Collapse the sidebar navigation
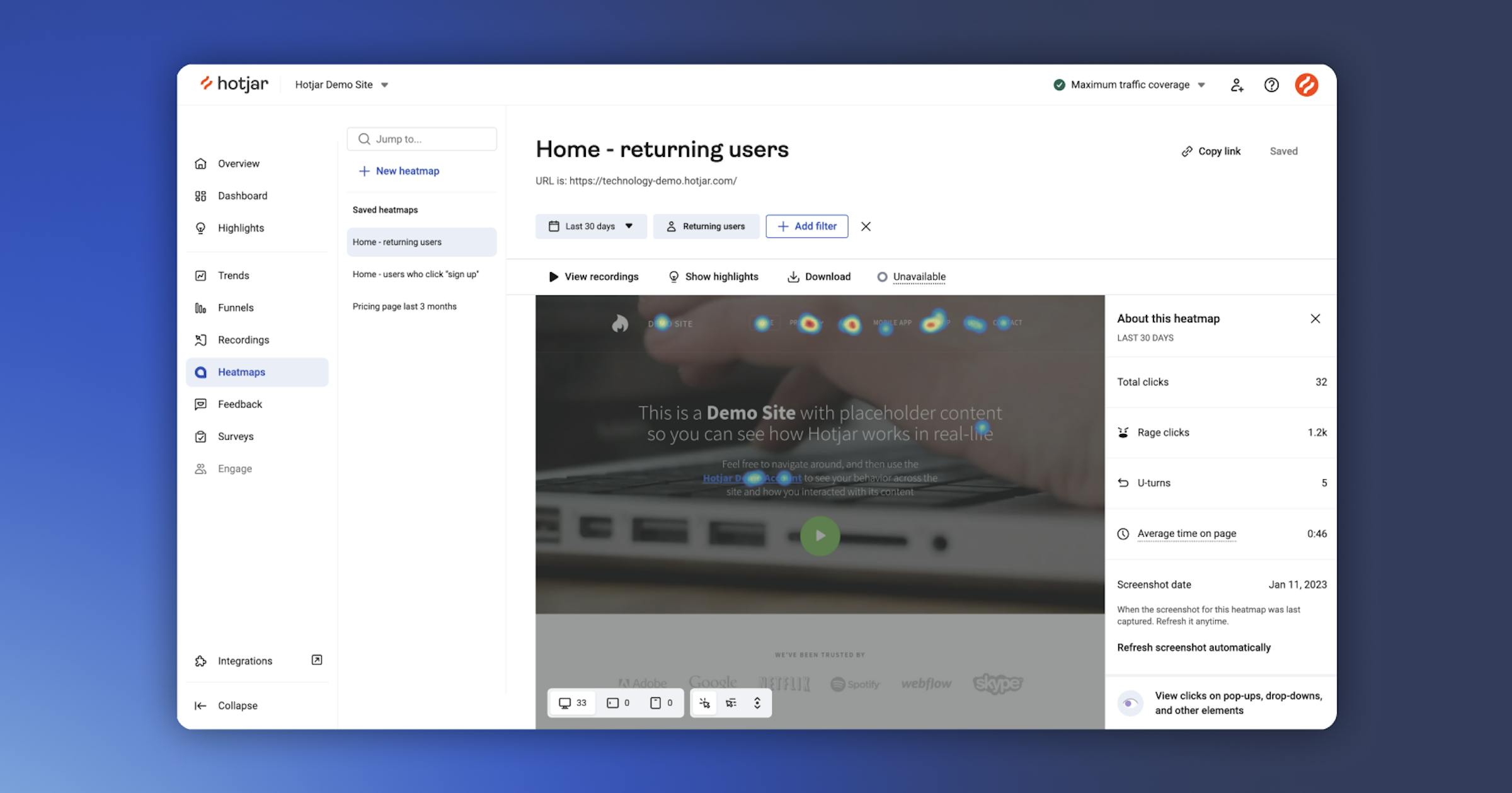The image size is (1512, 793). [x=226, y=705]
